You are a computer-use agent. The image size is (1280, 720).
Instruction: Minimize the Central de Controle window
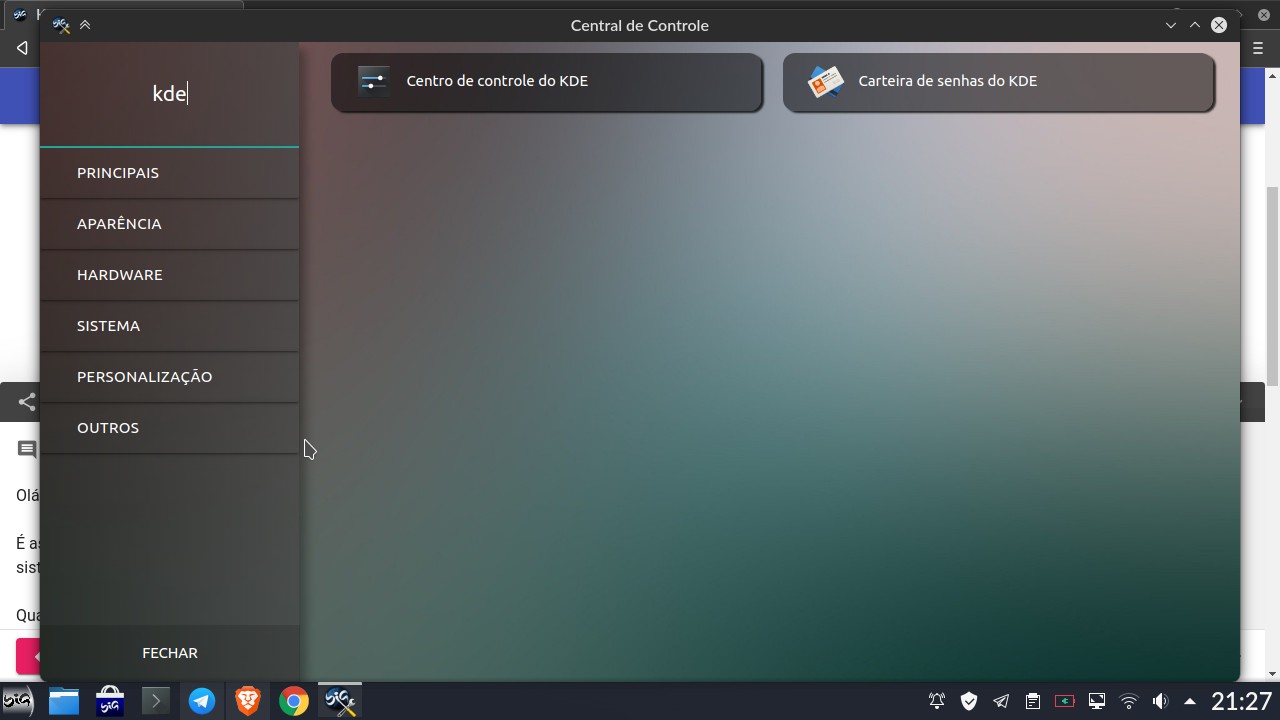coord(1171,25)
